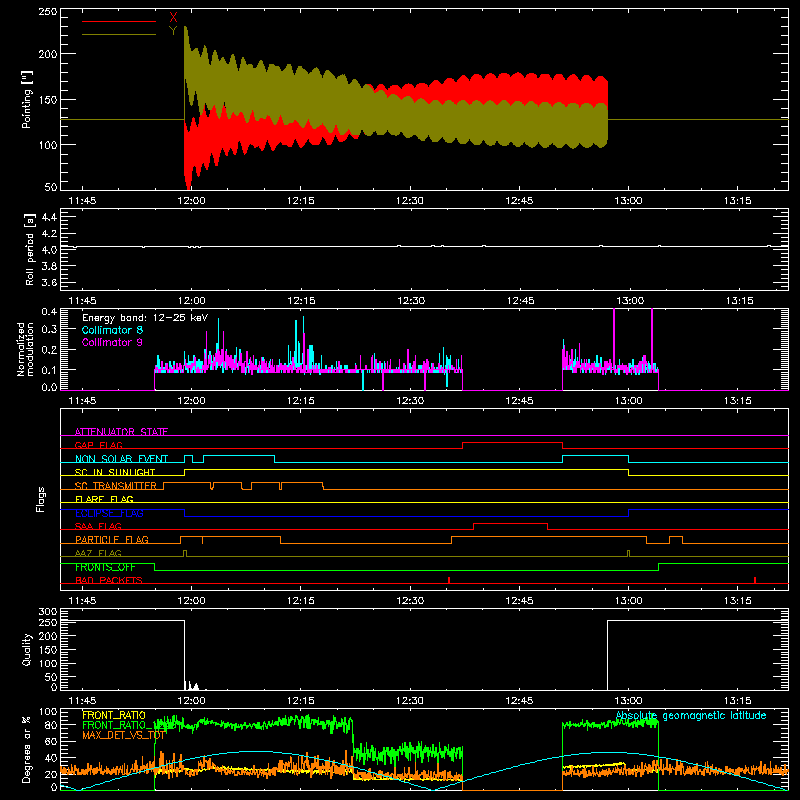Viewport: 800px width, 800px height.
Task: Select the olive Y legend line sample
Action: [x=119, y=35]
